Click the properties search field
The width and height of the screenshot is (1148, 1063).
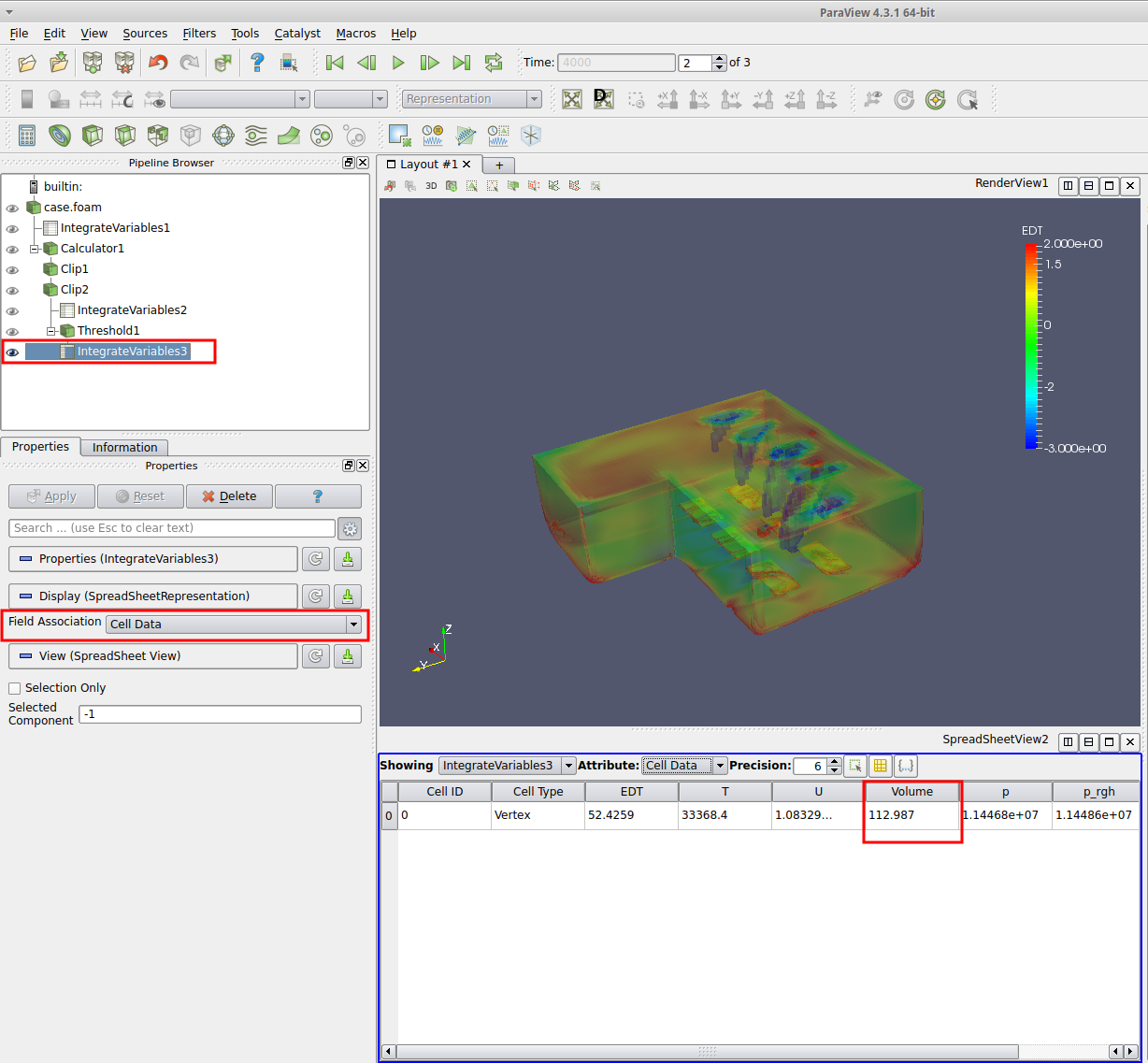172,528
